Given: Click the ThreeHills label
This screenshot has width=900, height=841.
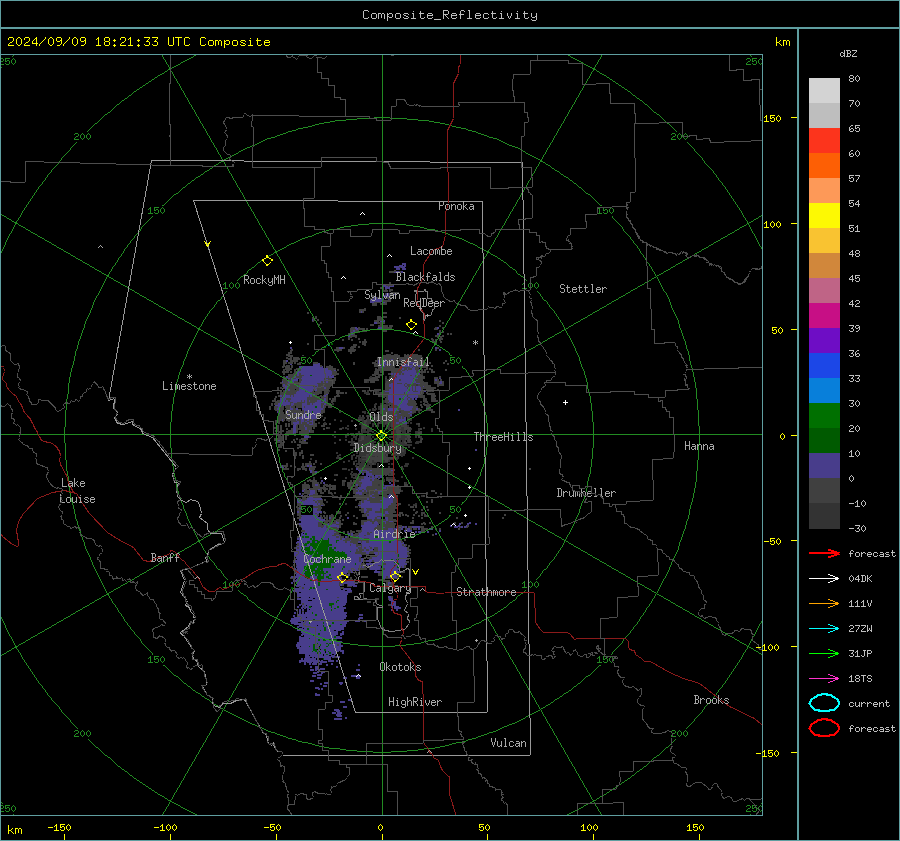Looking at the screenshot, I should coord(503,437).
